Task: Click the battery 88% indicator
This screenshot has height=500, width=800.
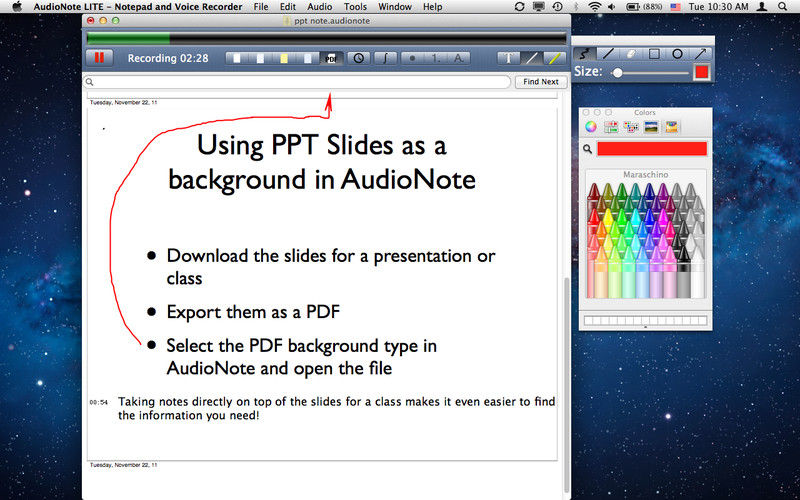Action: coord(645,7)
